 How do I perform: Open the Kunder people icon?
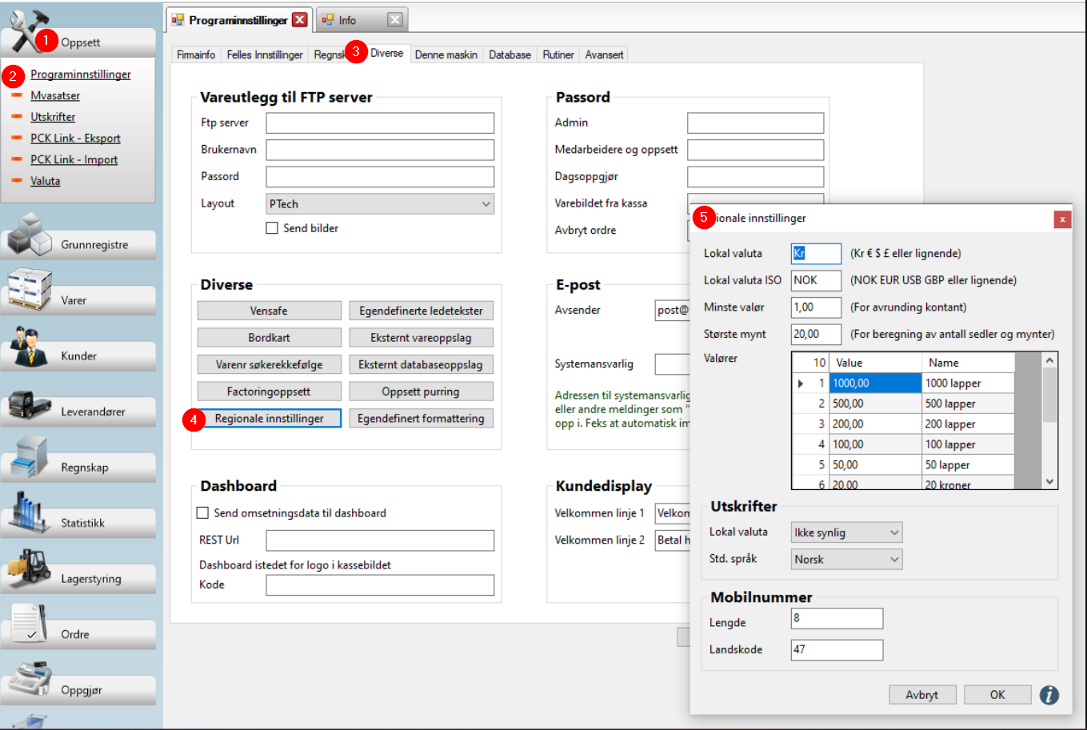pyautogui.click(x=29, y=345)
